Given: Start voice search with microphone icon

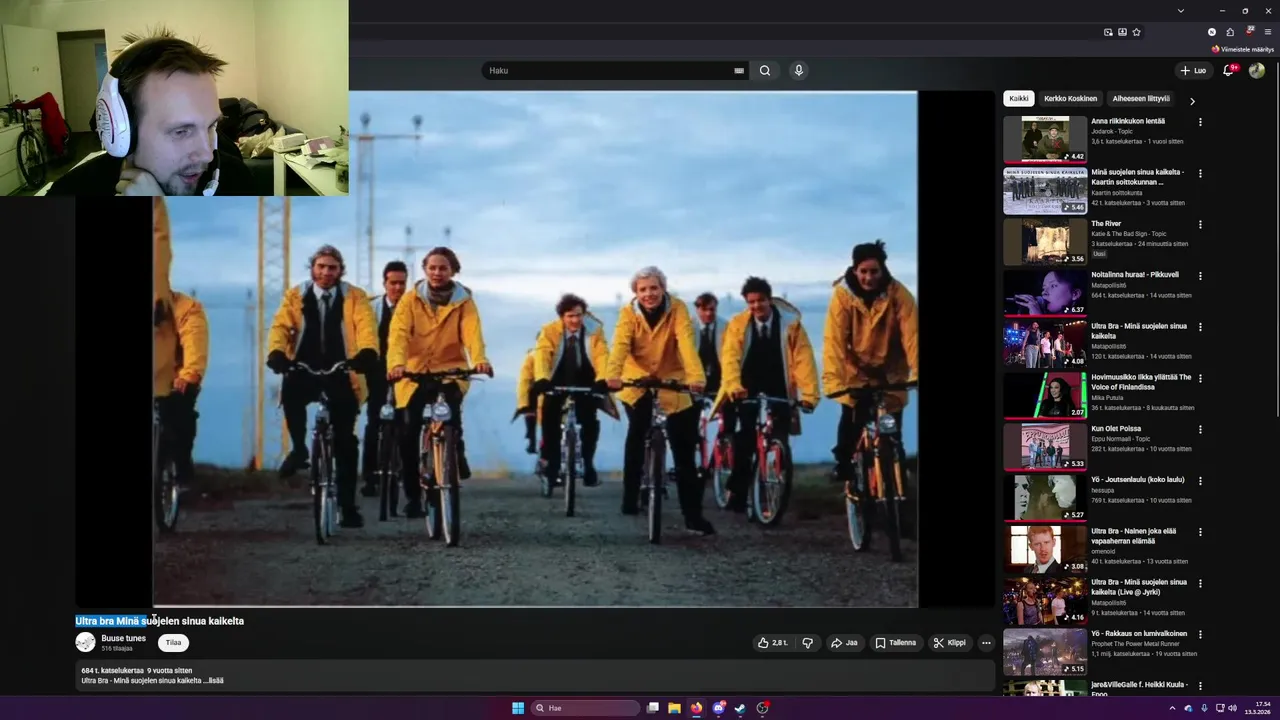Looking at the screenshot, I should [x=798, y=71].
